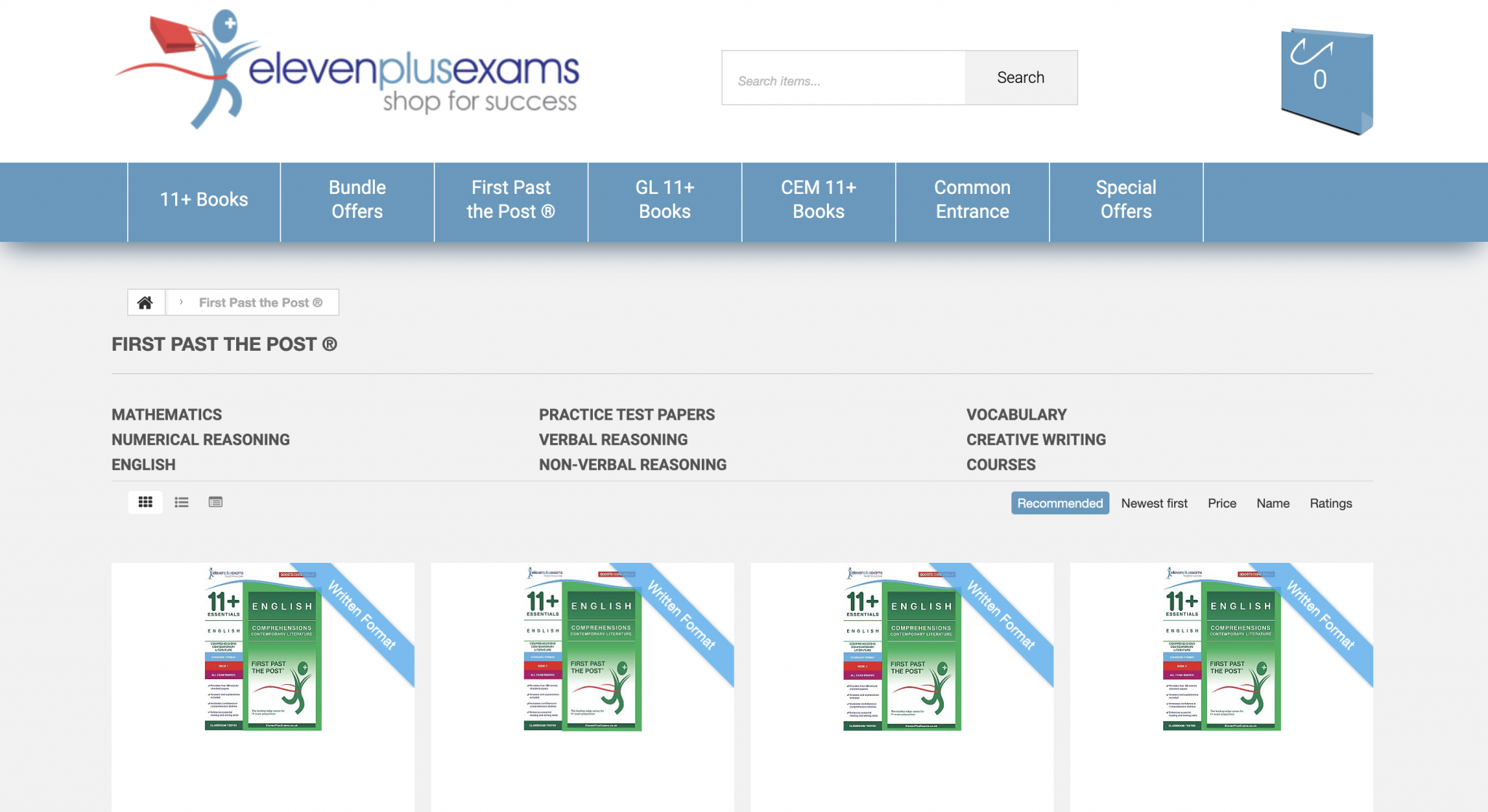The image size is (1488, 812).
Task: Switch to grid view icon
Action: [x=145, y=502]
